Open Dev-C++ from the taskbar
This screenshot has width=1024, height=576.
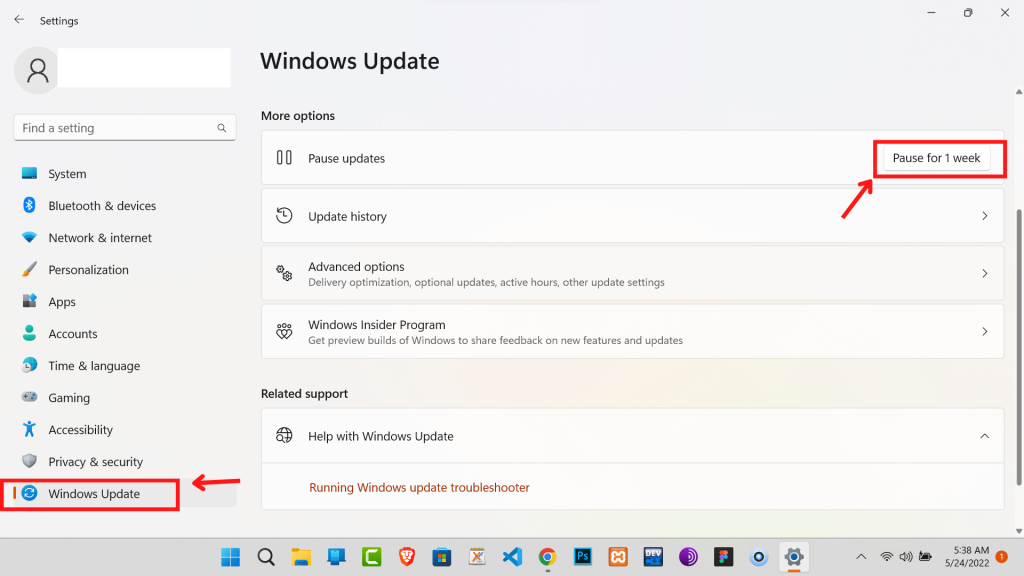click(x=653, y=557)
